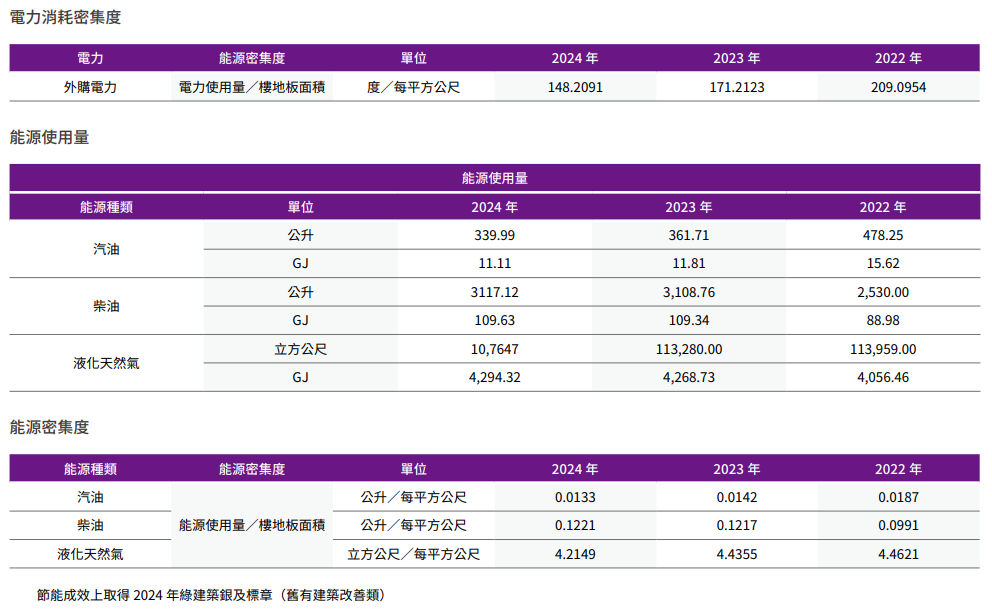
Task: Click the 2022 年 header in density table
Action: tap(898, 469)
